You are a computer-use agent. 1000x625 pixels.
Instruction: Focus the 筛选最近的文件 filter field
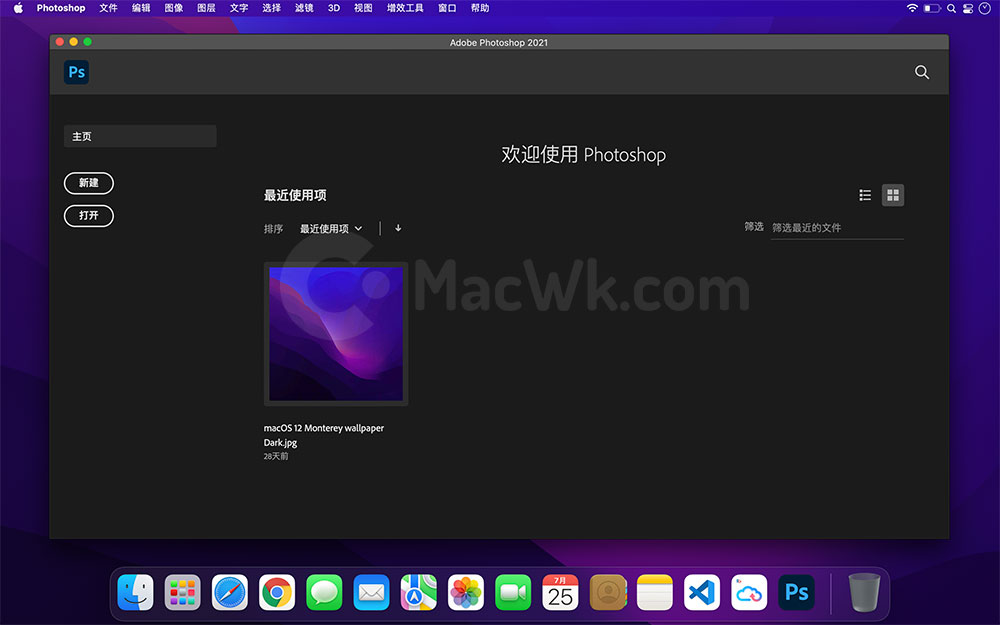[837, 228]
